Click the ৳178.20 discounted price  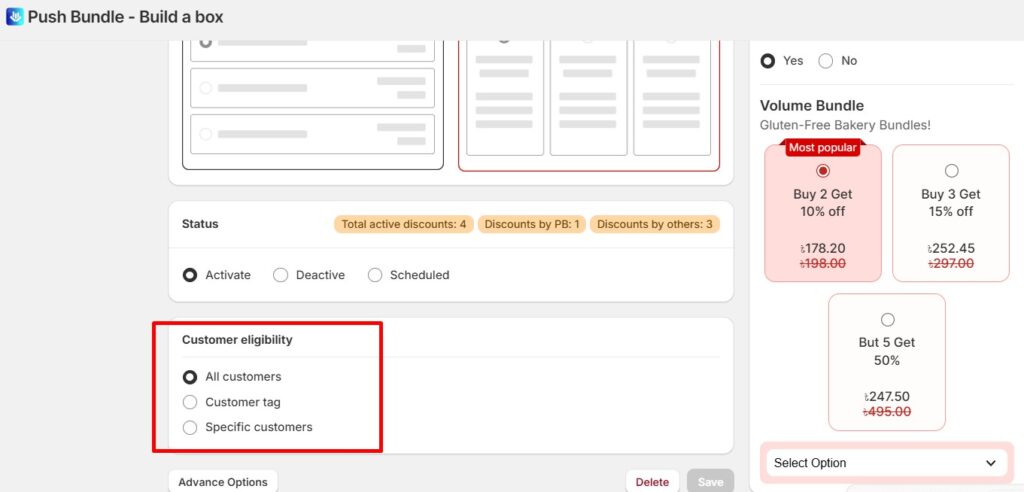(823, 248)
